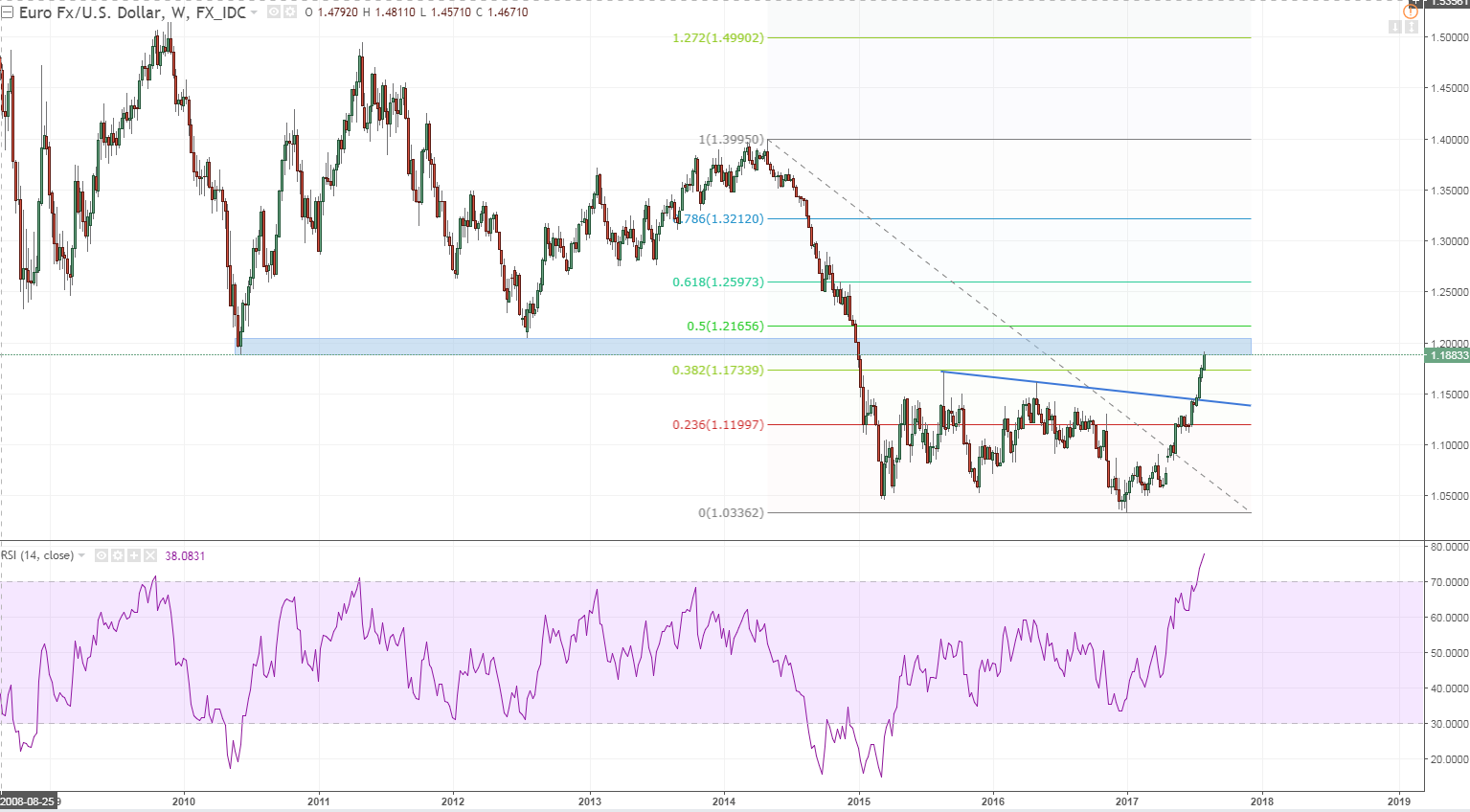Click the 2014 time axis label
Image resolution: width=1470 pixels, height=812 pixels.
[725, 801]
